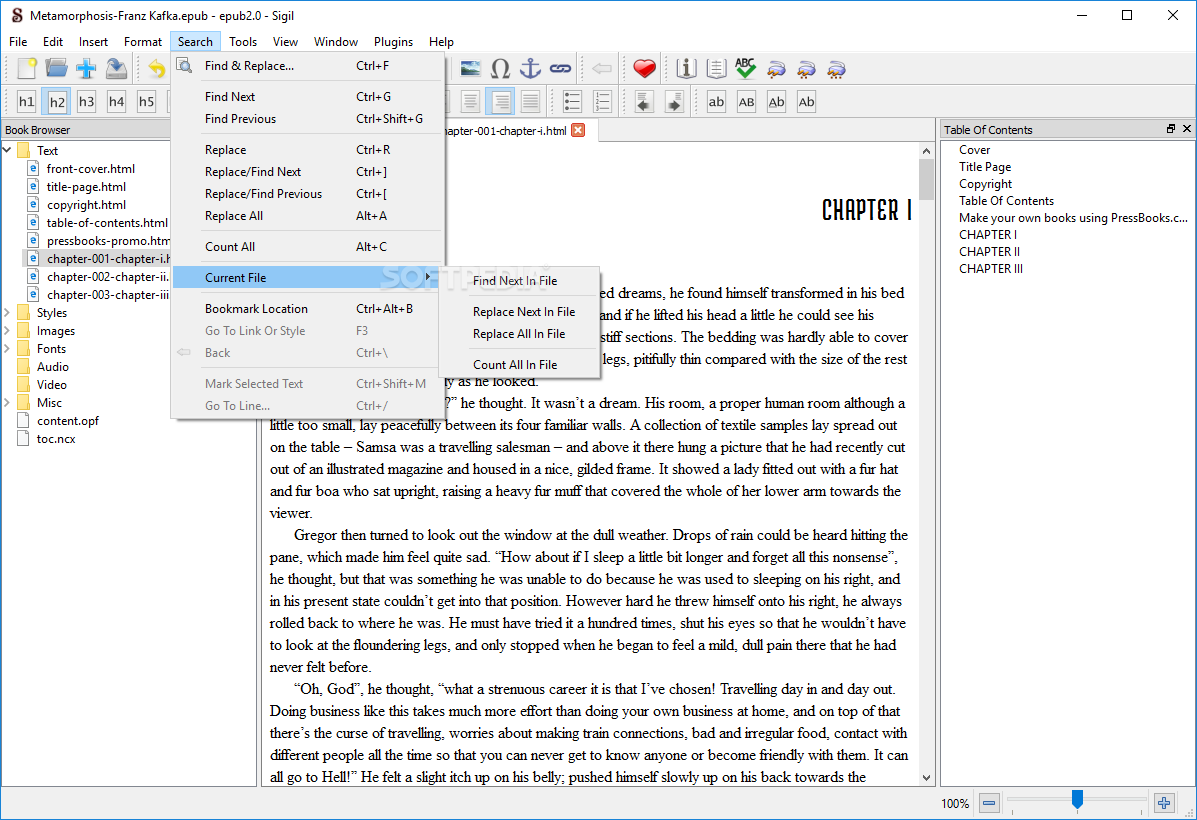Open the Plugins menu
1197x820 pixels.
[393, 42]
